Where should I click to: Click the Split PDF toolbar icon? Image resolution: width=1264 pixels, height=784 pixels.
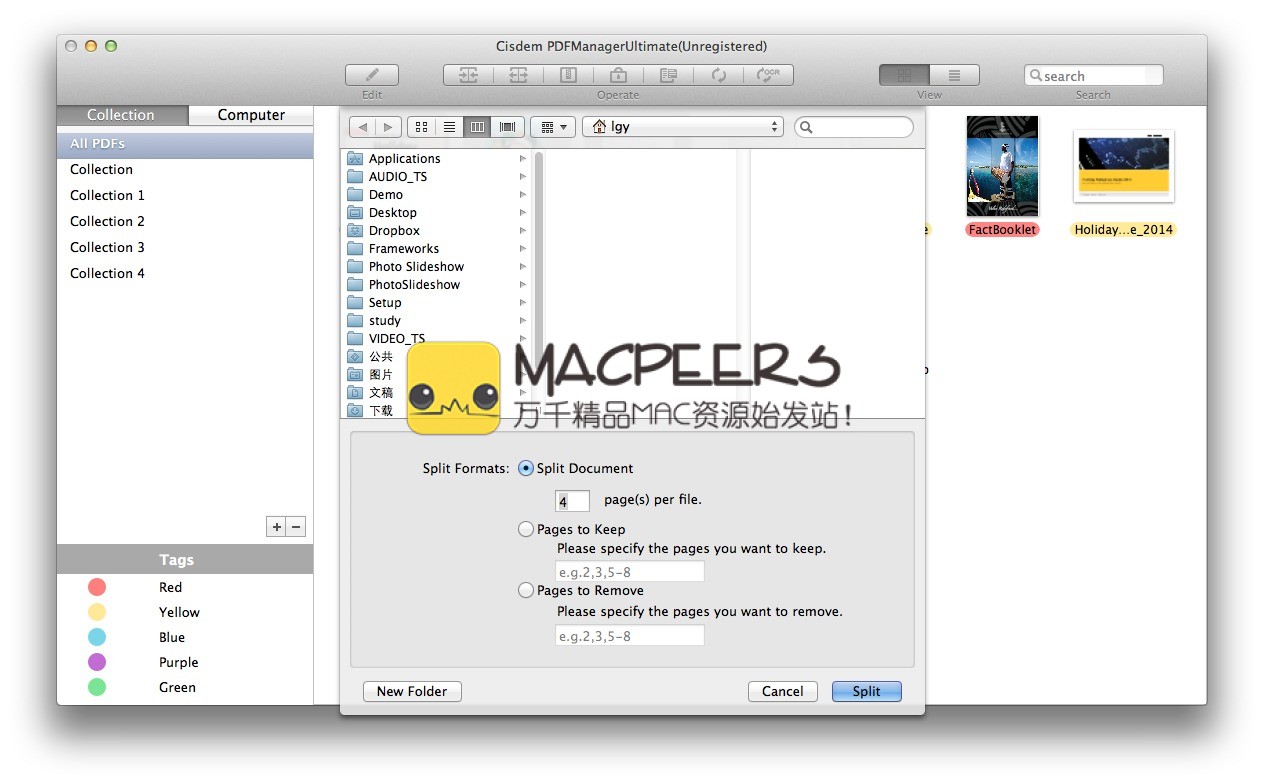tap(518, 75)
